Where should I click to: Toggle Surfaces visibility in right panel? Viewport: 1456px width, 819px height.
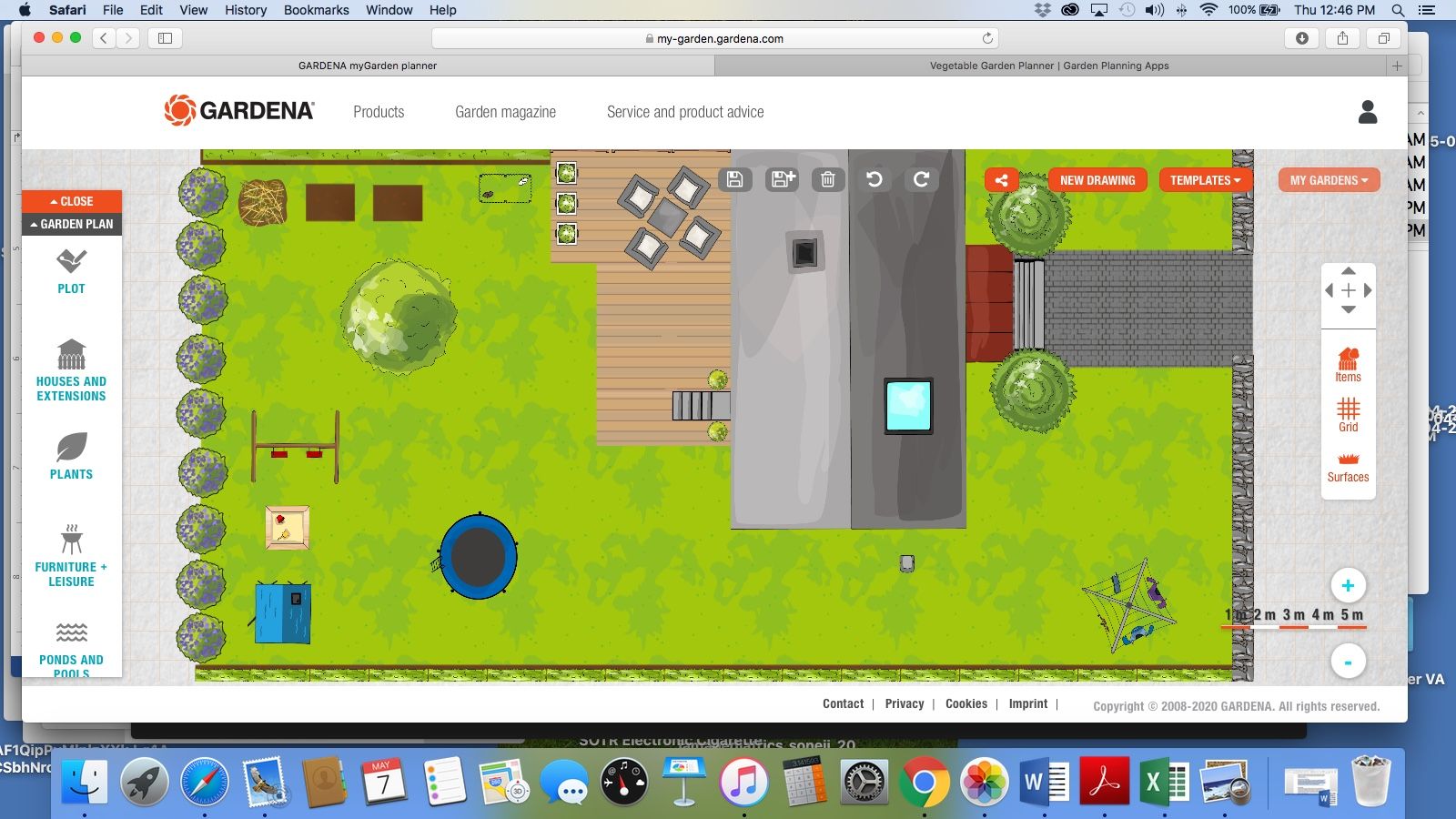point(1348,466)
